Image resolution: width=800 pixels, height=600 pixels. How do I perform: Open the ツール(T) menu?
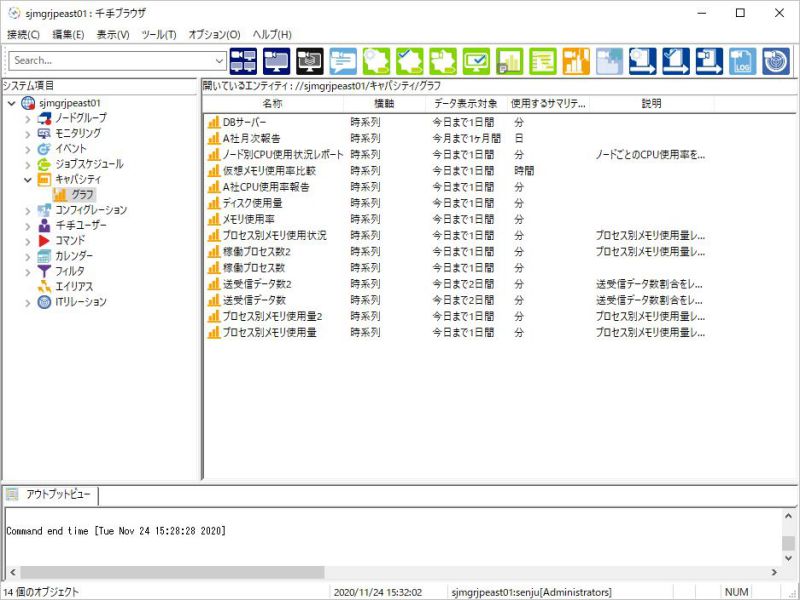click(x=159, y=35)
